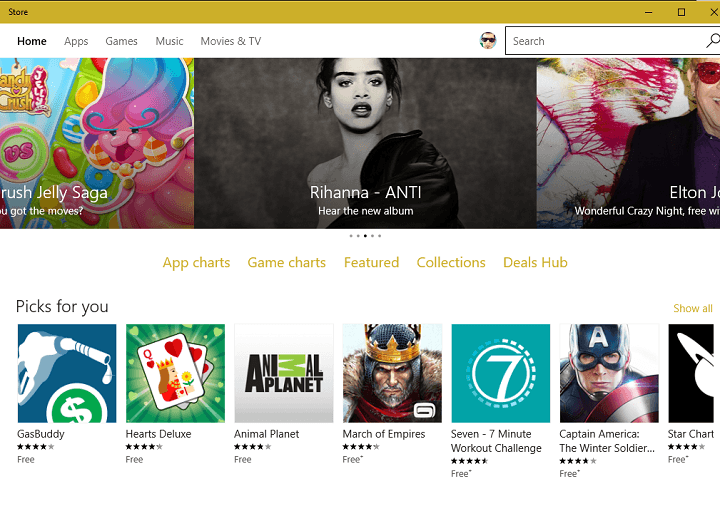Click the Hearts Deluxe star rating
The image size is (720, 511).
coord(144,447)
